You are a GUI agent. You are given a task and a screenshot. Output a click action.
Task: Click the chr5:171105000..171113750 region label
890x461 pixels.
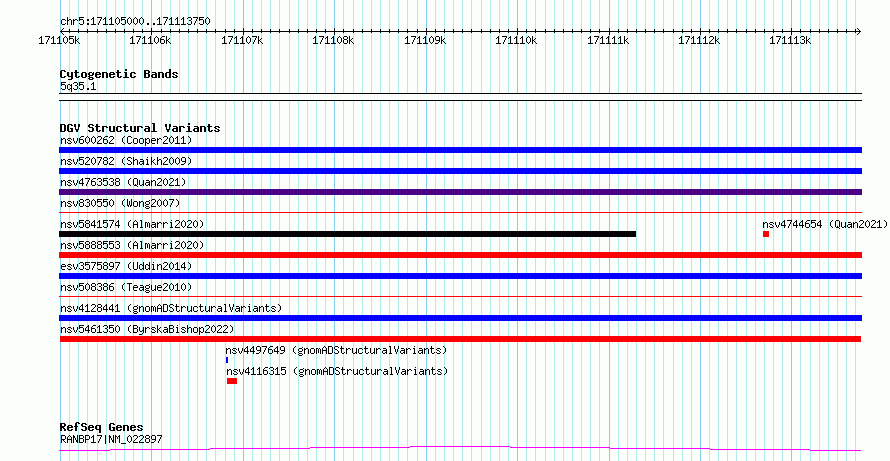(x=135, y=21)
